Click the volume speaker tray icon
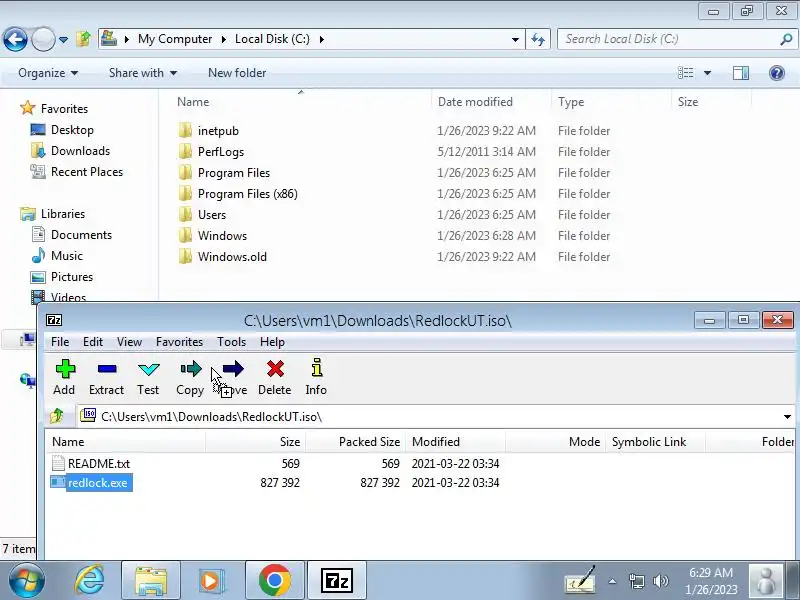 pos(661,581)
